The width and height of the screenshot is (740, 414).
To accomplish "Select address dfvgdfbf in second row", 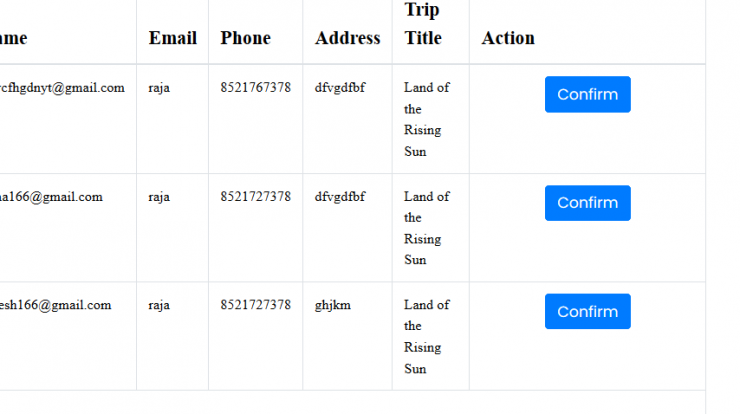I will (x=340, y=196).
